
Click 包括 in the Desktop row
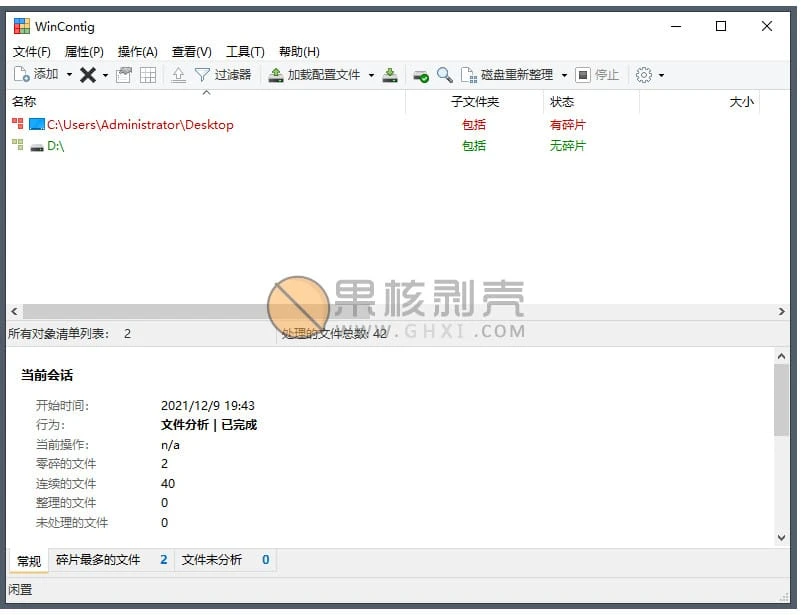point(474,124)
